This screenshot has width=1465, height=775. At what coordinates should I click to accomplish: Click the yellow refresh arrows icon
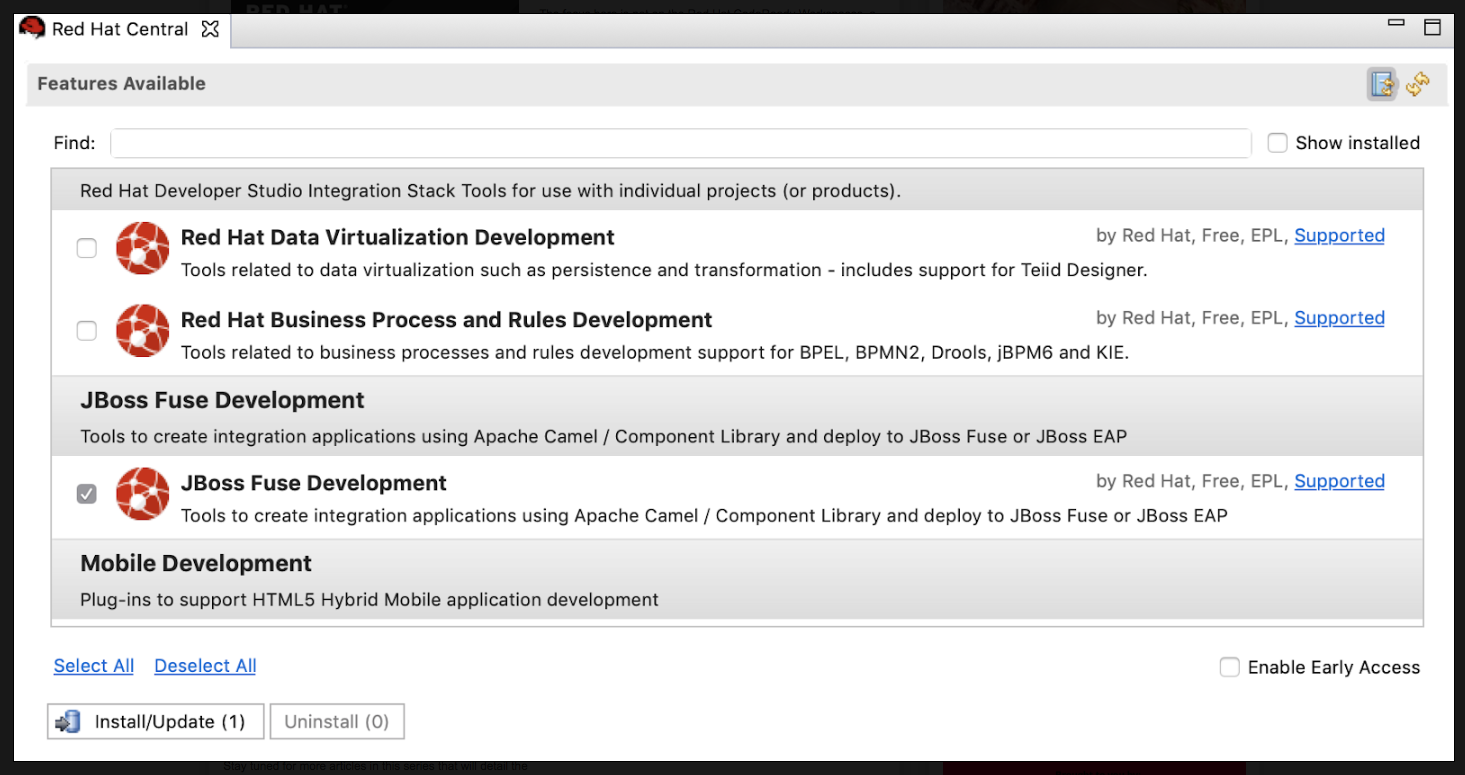tap(1417, 85)
